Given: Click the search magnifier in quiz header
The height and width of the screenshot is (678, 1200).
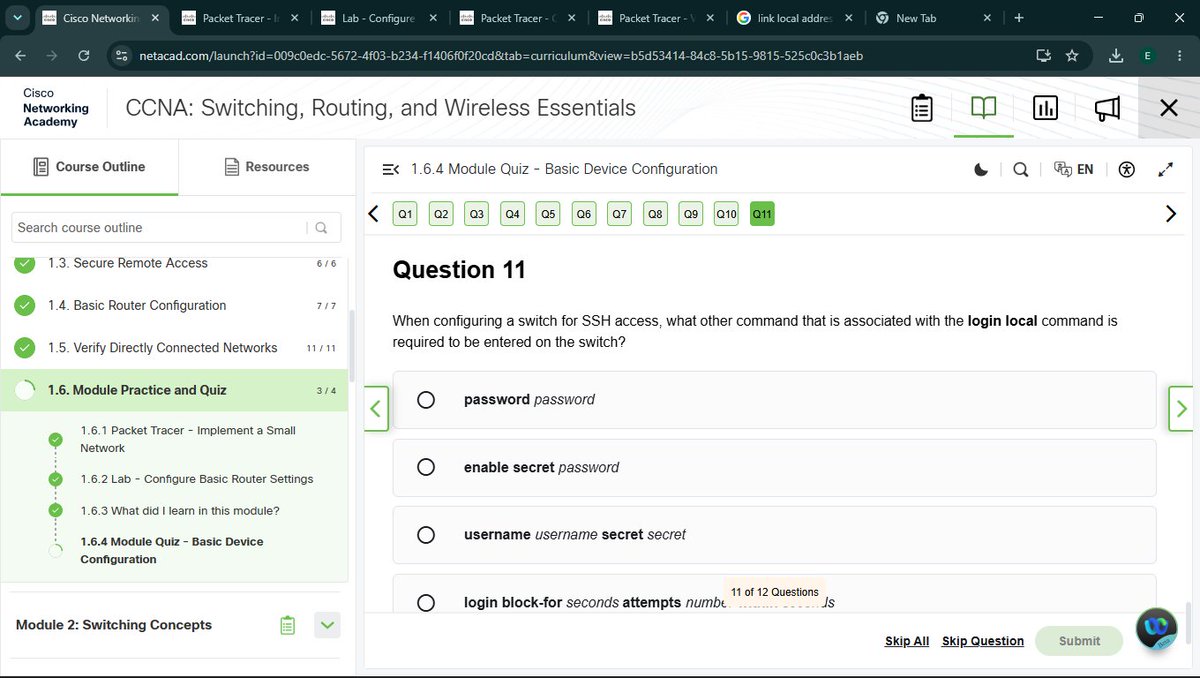Looking at the screenshot, I should [x=1020, y=170].
